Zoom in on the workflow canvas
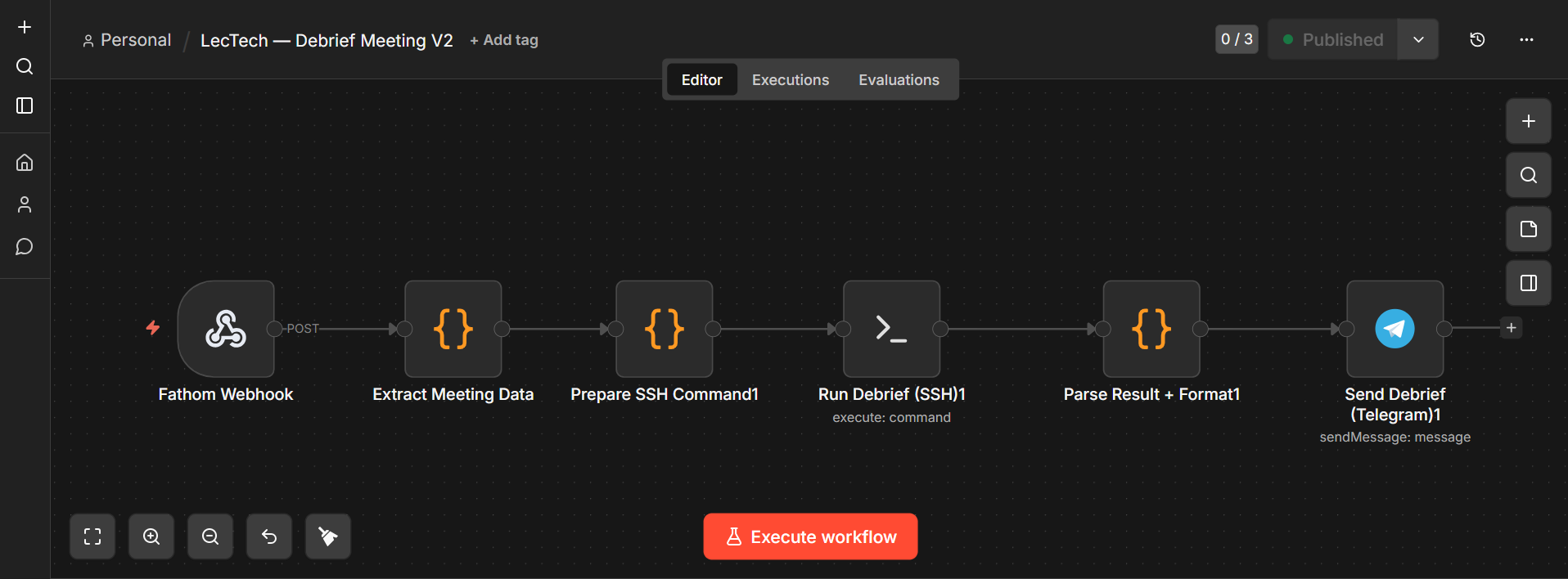 coord(151,536)
